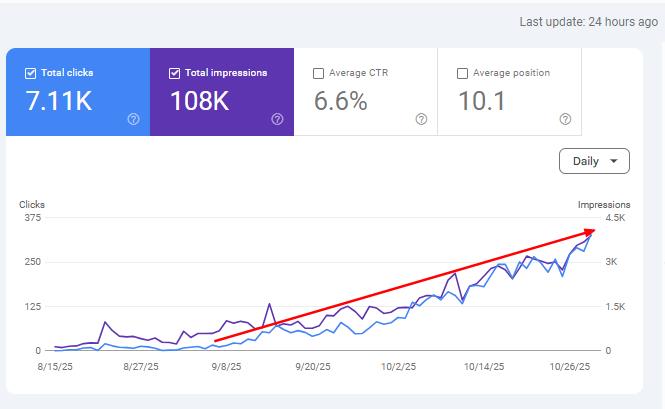Enable the Average position checkbox
The width and height of the screenshot is (665, 409).
462,73
